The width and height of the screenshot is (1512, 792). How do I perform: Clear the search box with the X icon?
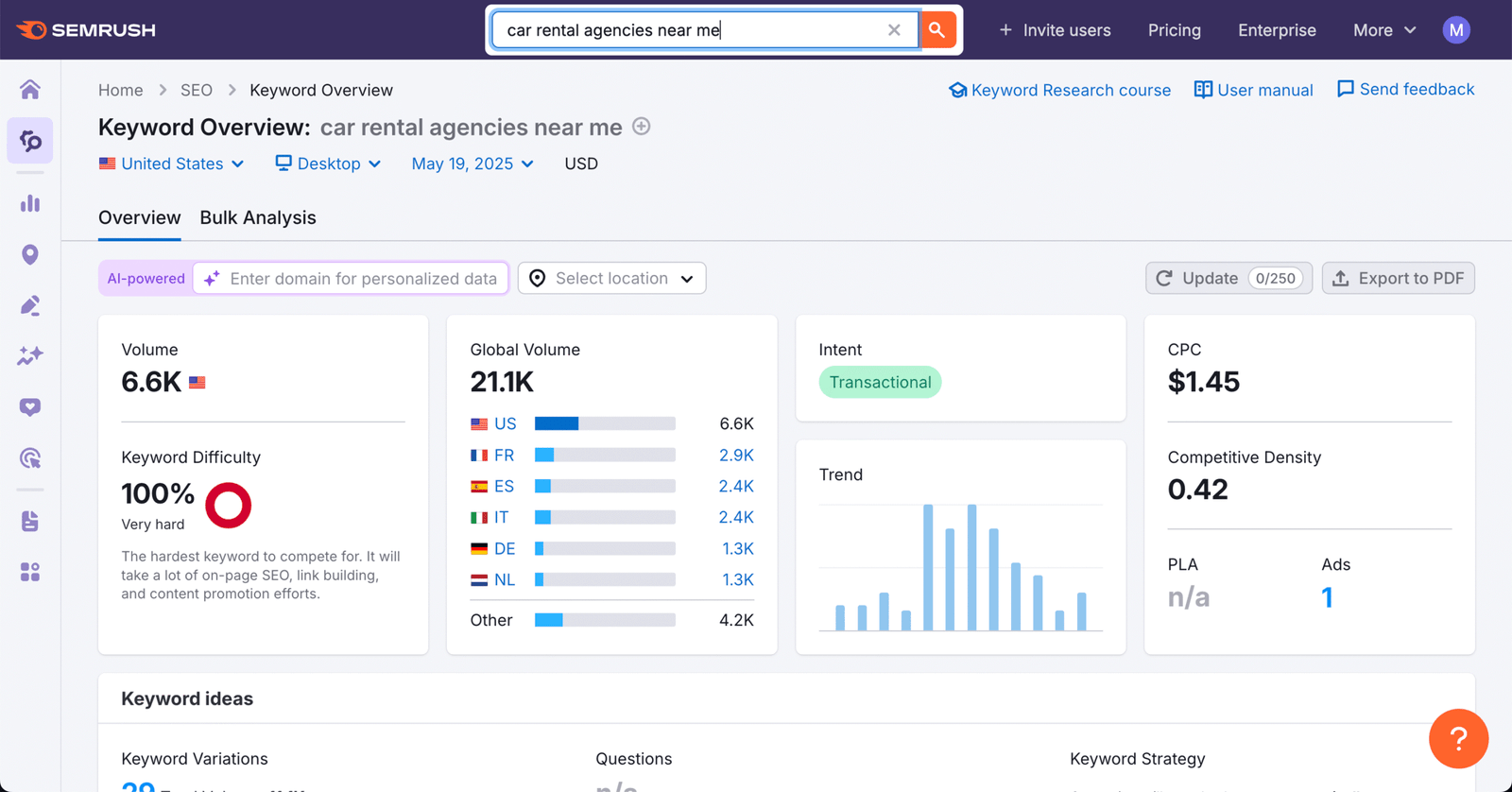point(894,30)
